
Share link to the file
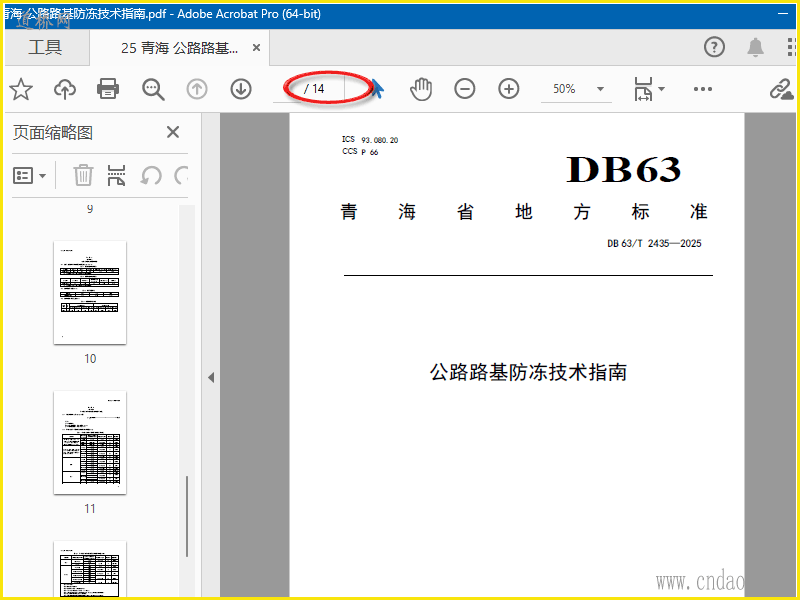pos(781,89)
